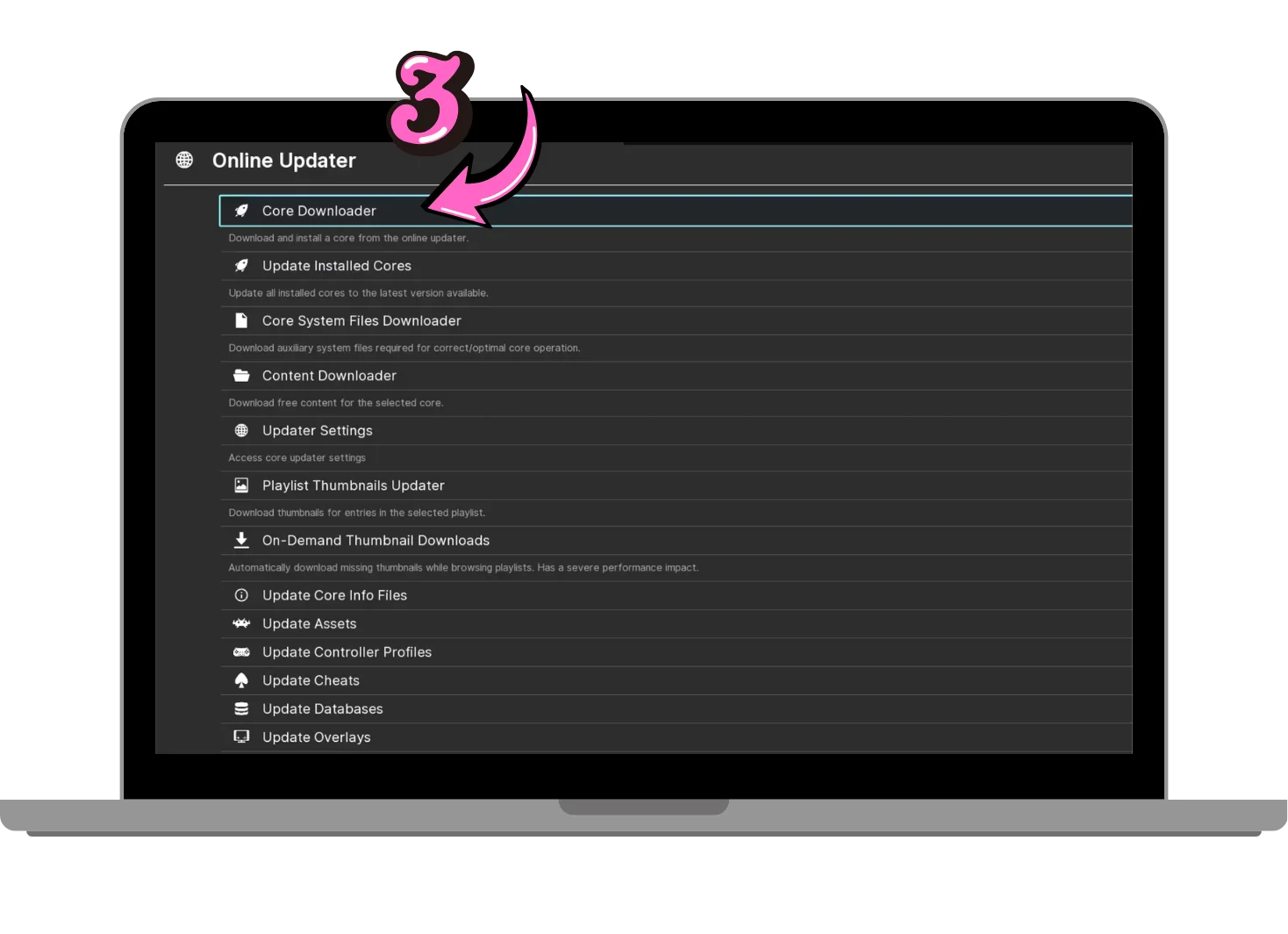Click 'Access core updater settings' description

tap(297, 457)
